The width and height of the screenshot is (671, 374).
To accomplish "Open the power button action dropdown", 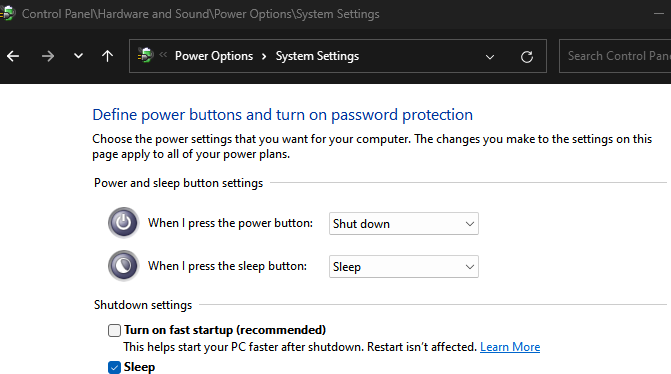I will (x=404, y=224).
